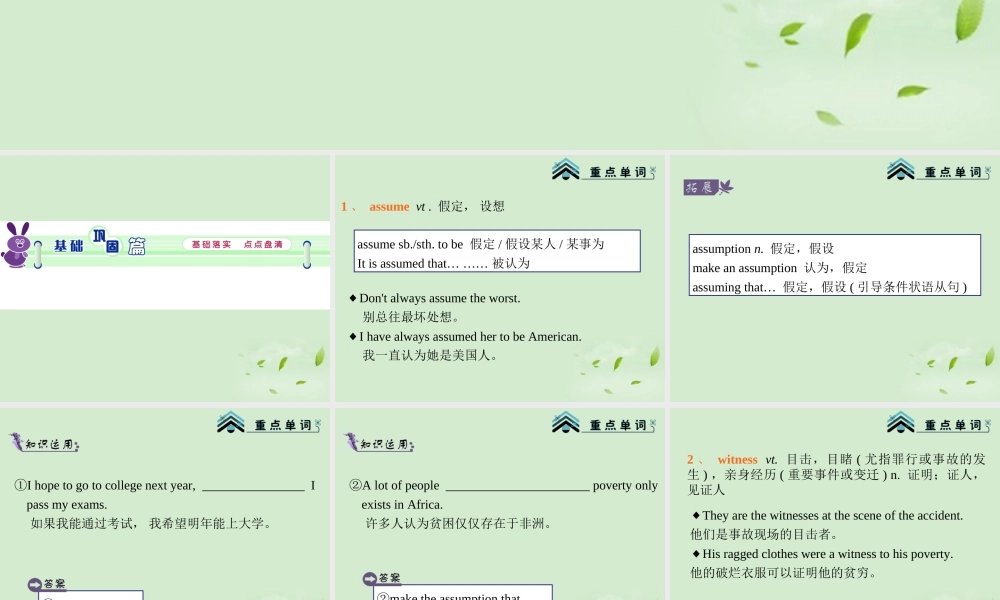Select the text 'pass my exams.'
1000x600 pixels.
(66, 504)
